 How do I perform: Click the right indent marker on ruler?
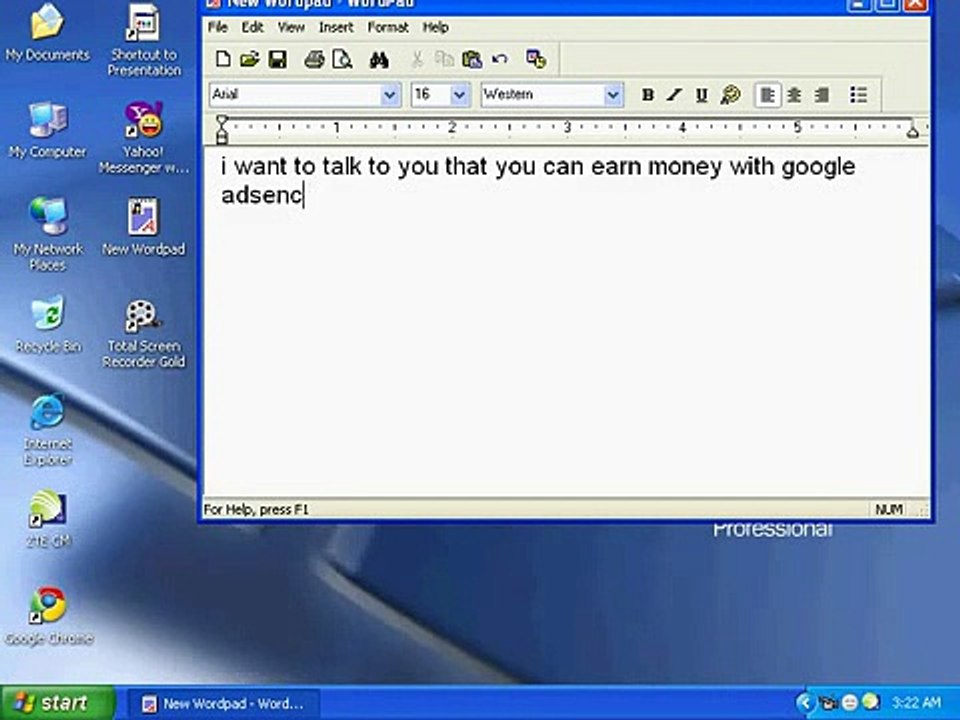click(912, 130)
